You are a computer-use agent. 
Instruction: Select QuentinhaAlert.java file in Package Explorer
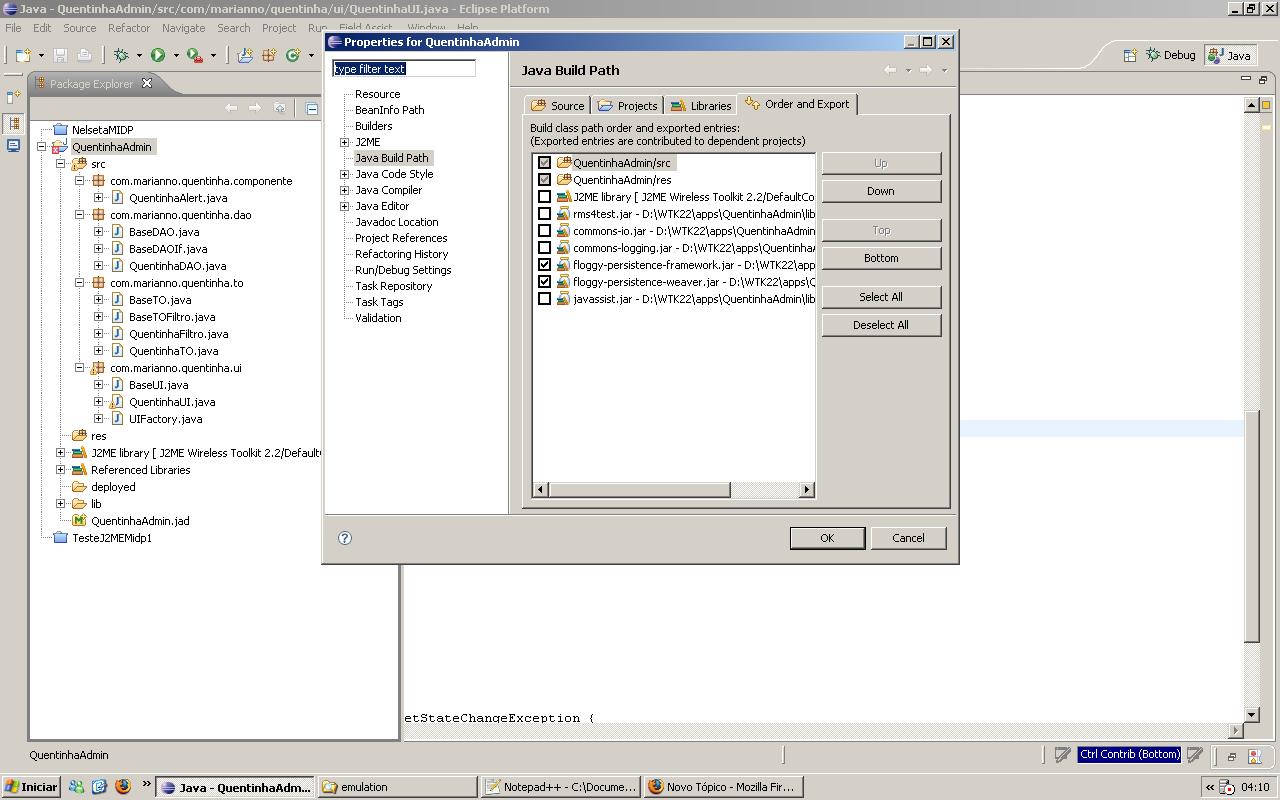point(177,198)
